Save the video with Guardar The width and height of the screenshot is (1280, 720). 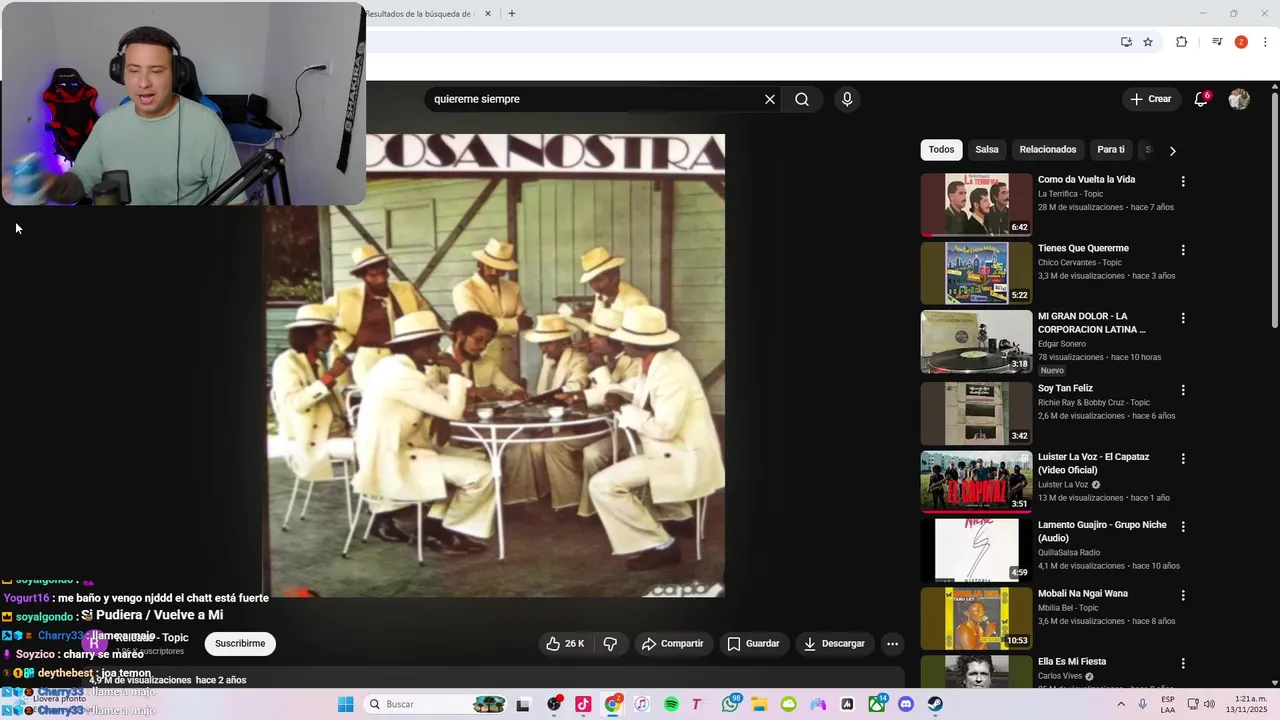(753, 644)
